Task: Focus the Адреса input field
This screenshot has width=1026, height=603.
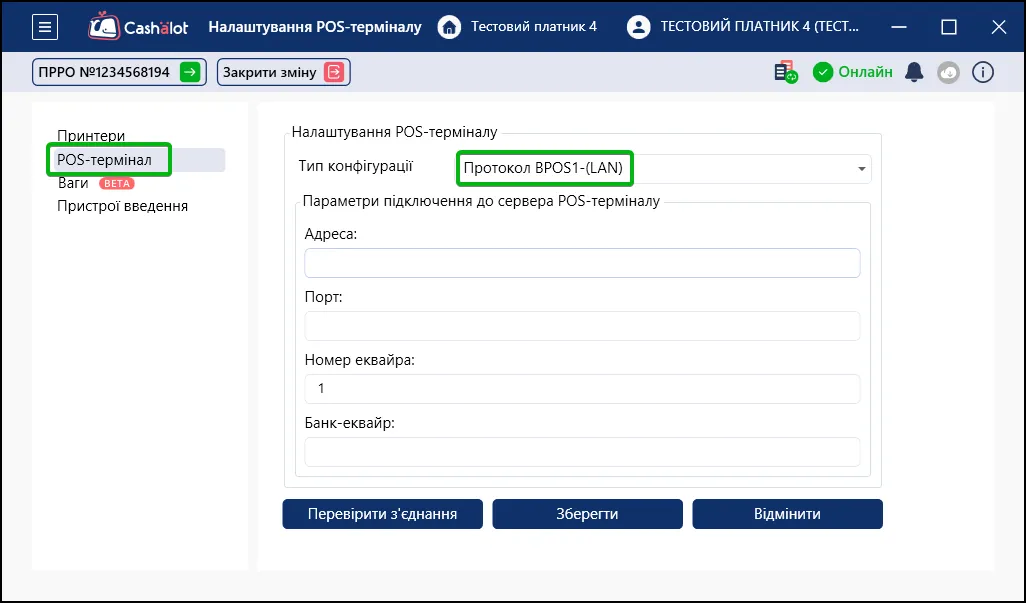Action: click(582, 263)
